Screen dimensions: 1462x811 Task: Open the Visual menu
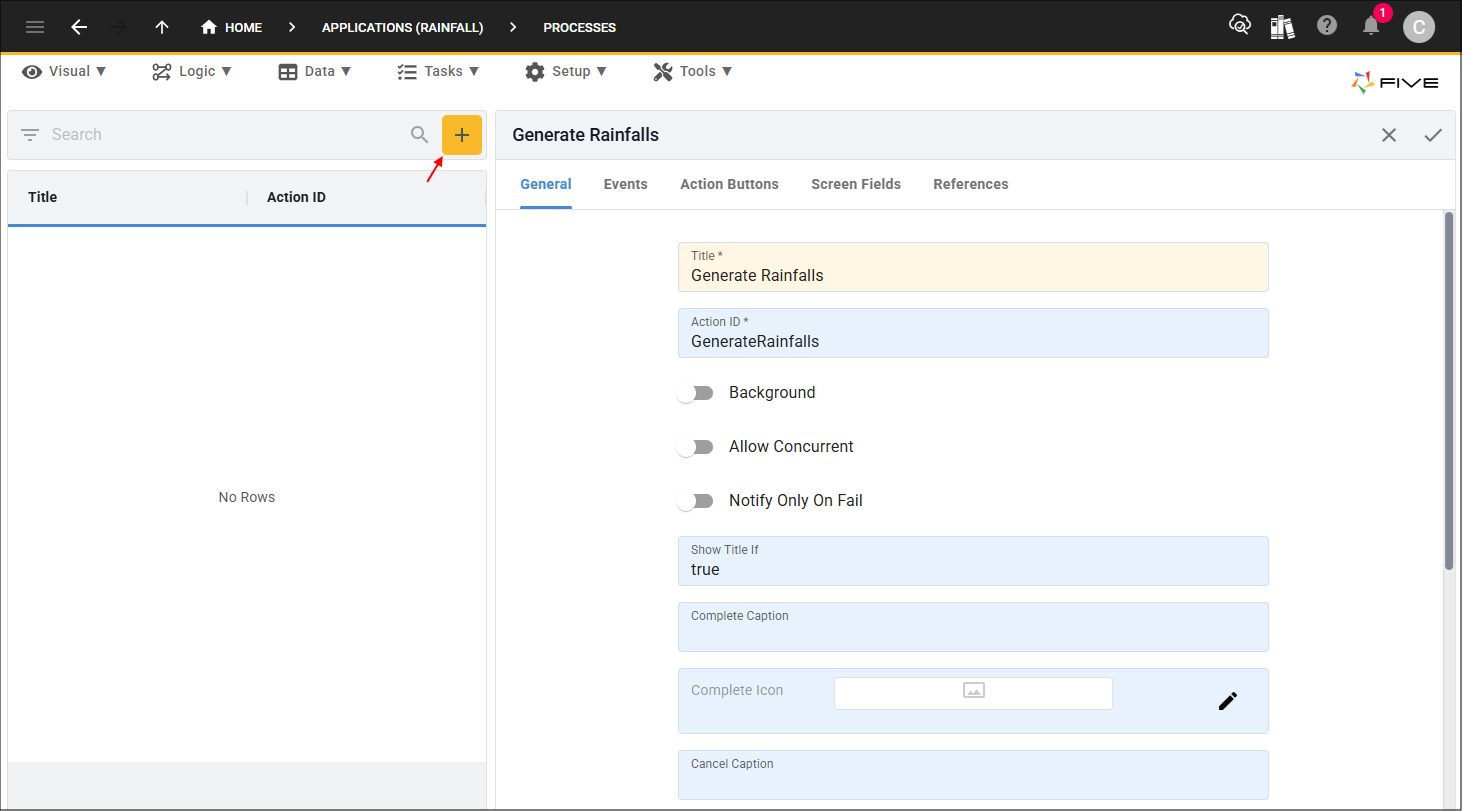[x=65, y=71]
